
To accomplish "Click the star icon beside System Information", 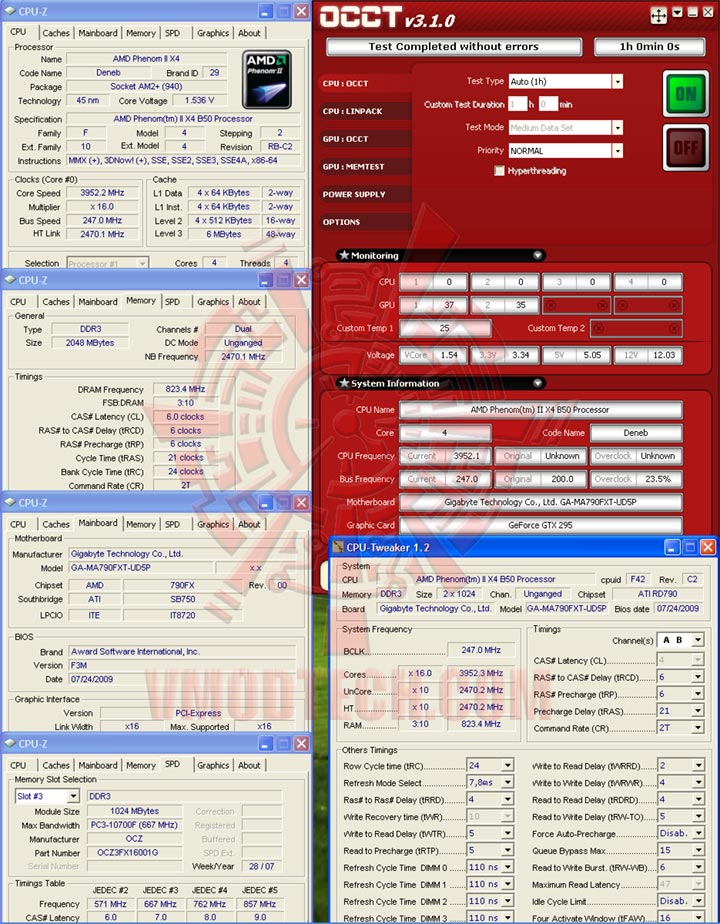I will click(x=344, y=383).
